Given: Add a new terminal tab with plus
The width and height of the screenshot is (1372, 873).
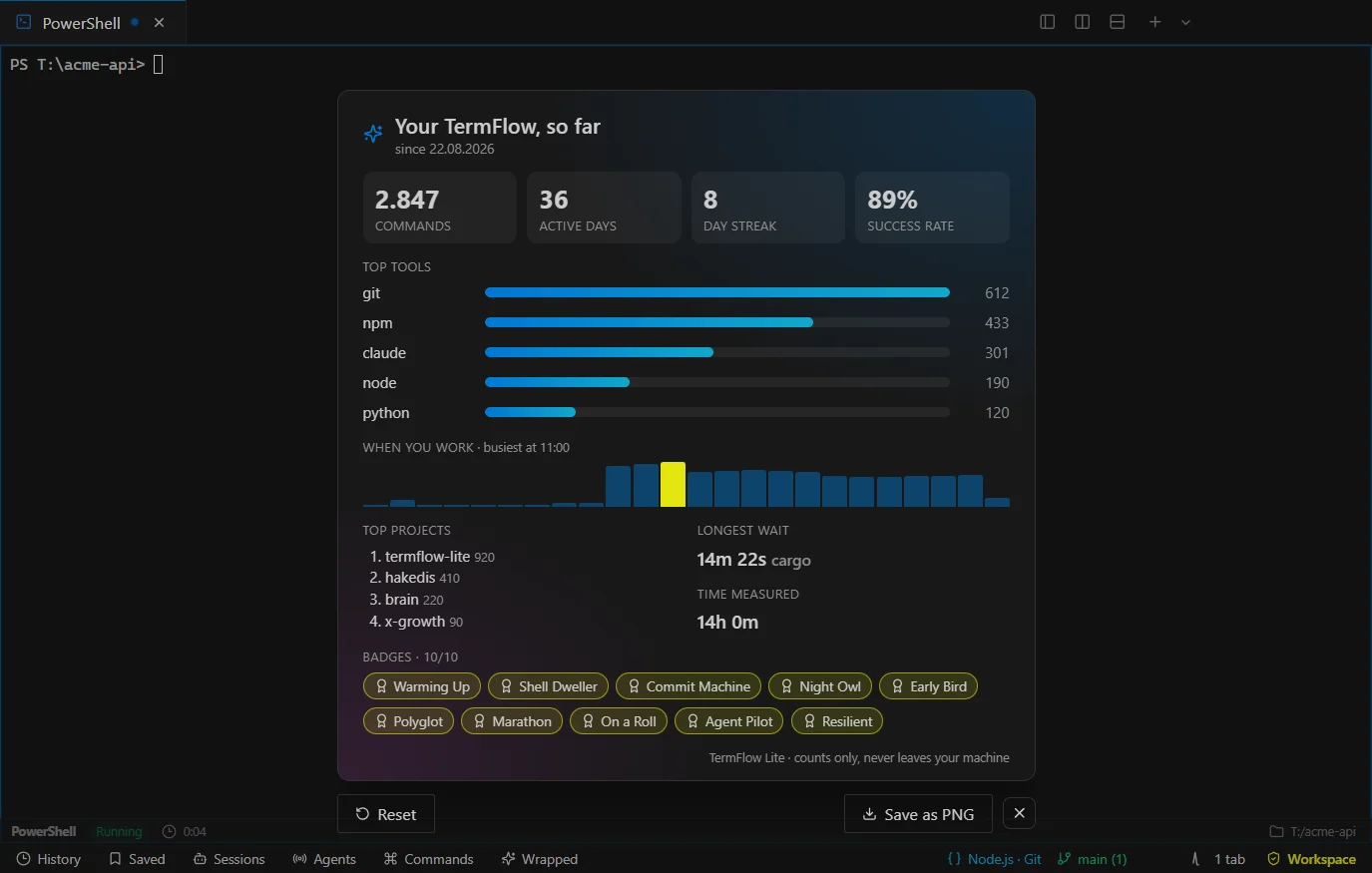Looking at the screenshot, I should [1154, 22].
